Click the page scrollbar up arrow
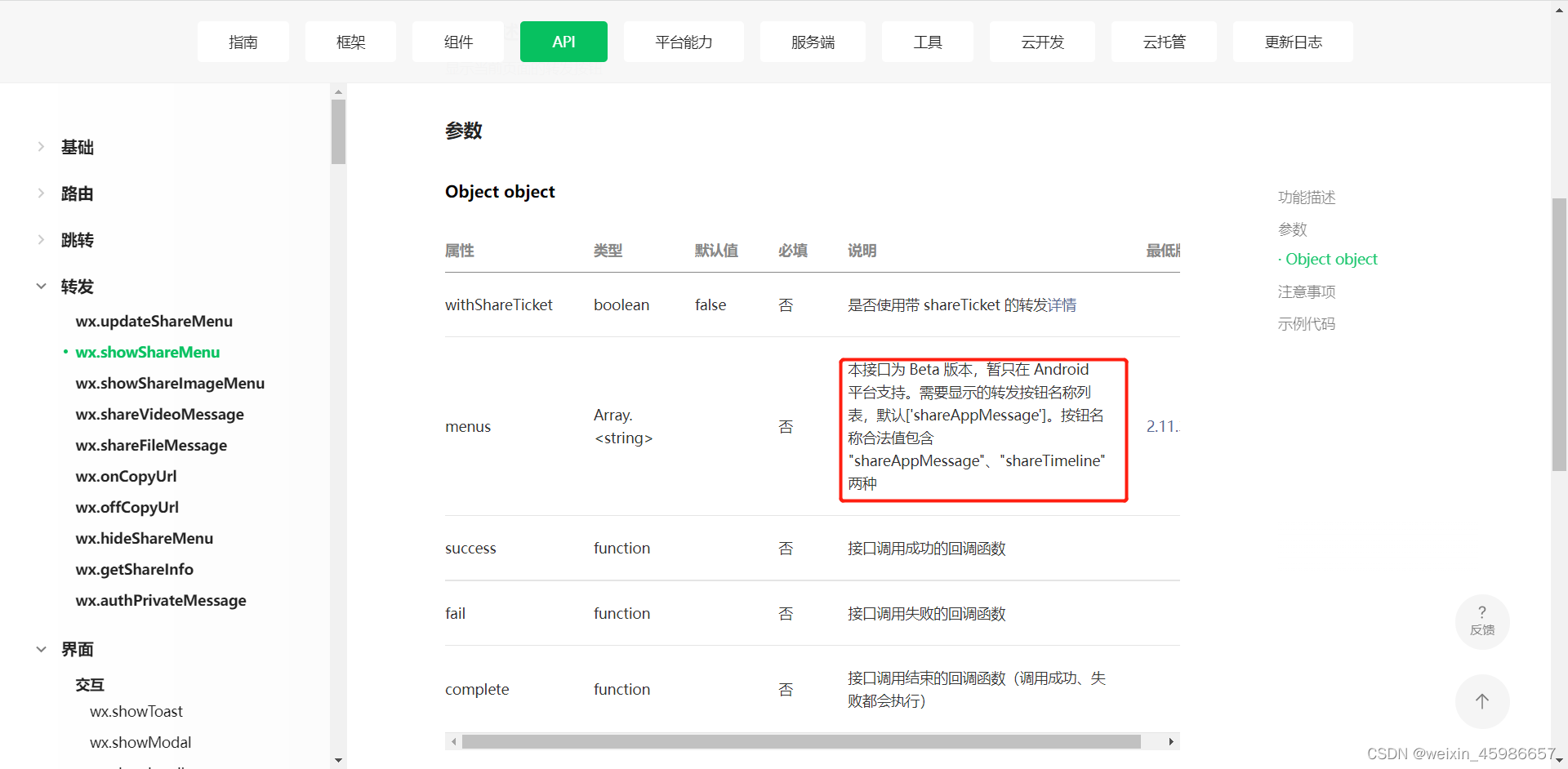The image size is (1568, 769). click(1559, 8)
